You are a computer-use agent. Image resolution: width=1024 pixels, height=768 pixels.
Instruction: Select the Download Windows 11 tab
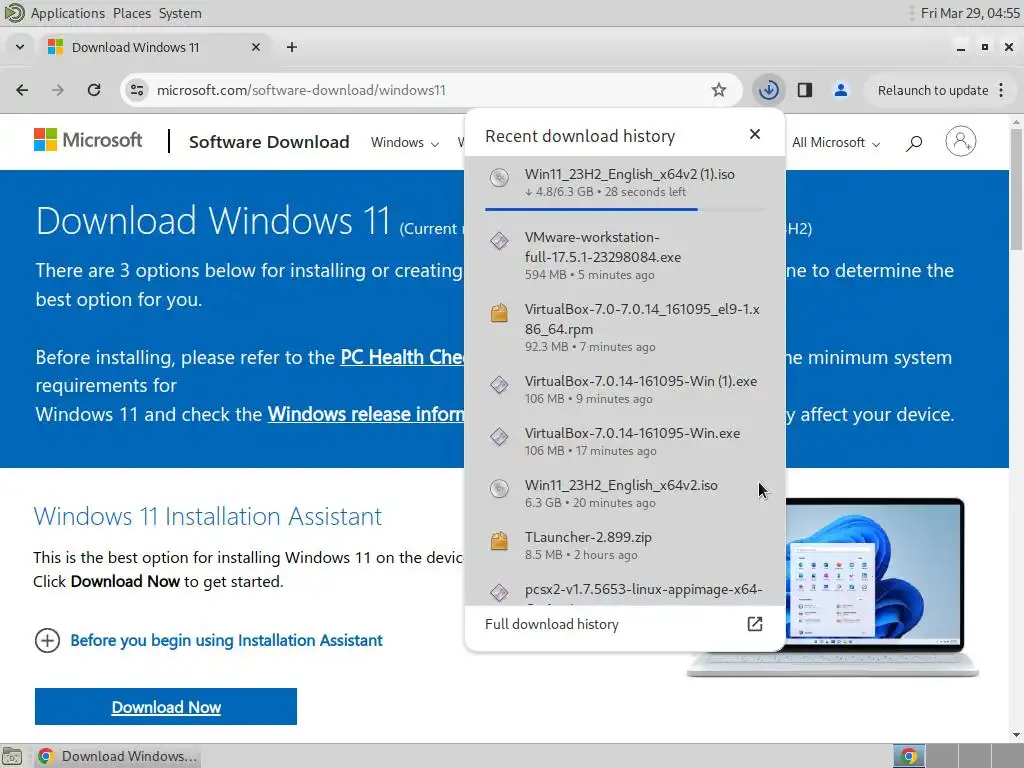[x=155, y=47]
